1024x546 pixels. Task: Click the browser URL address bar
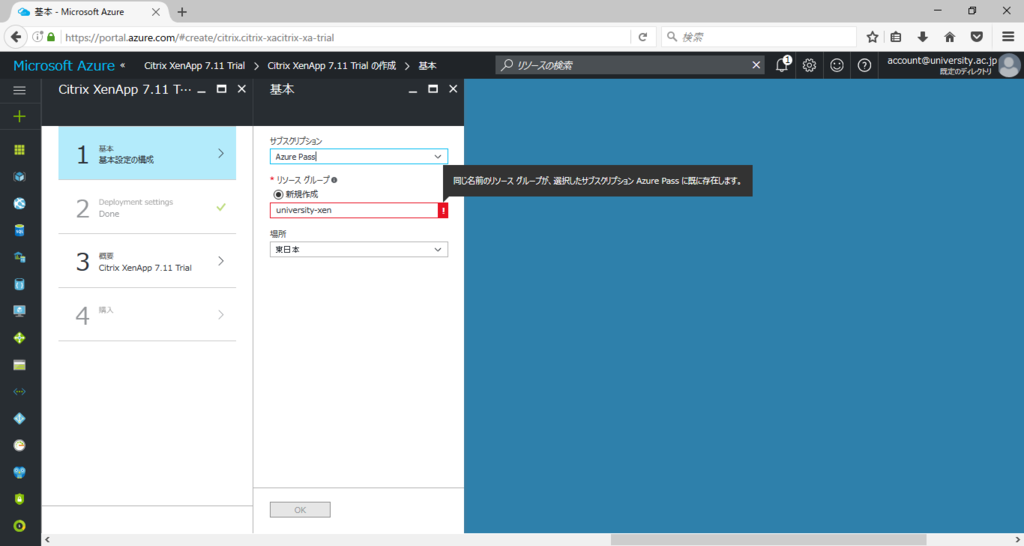346,37
